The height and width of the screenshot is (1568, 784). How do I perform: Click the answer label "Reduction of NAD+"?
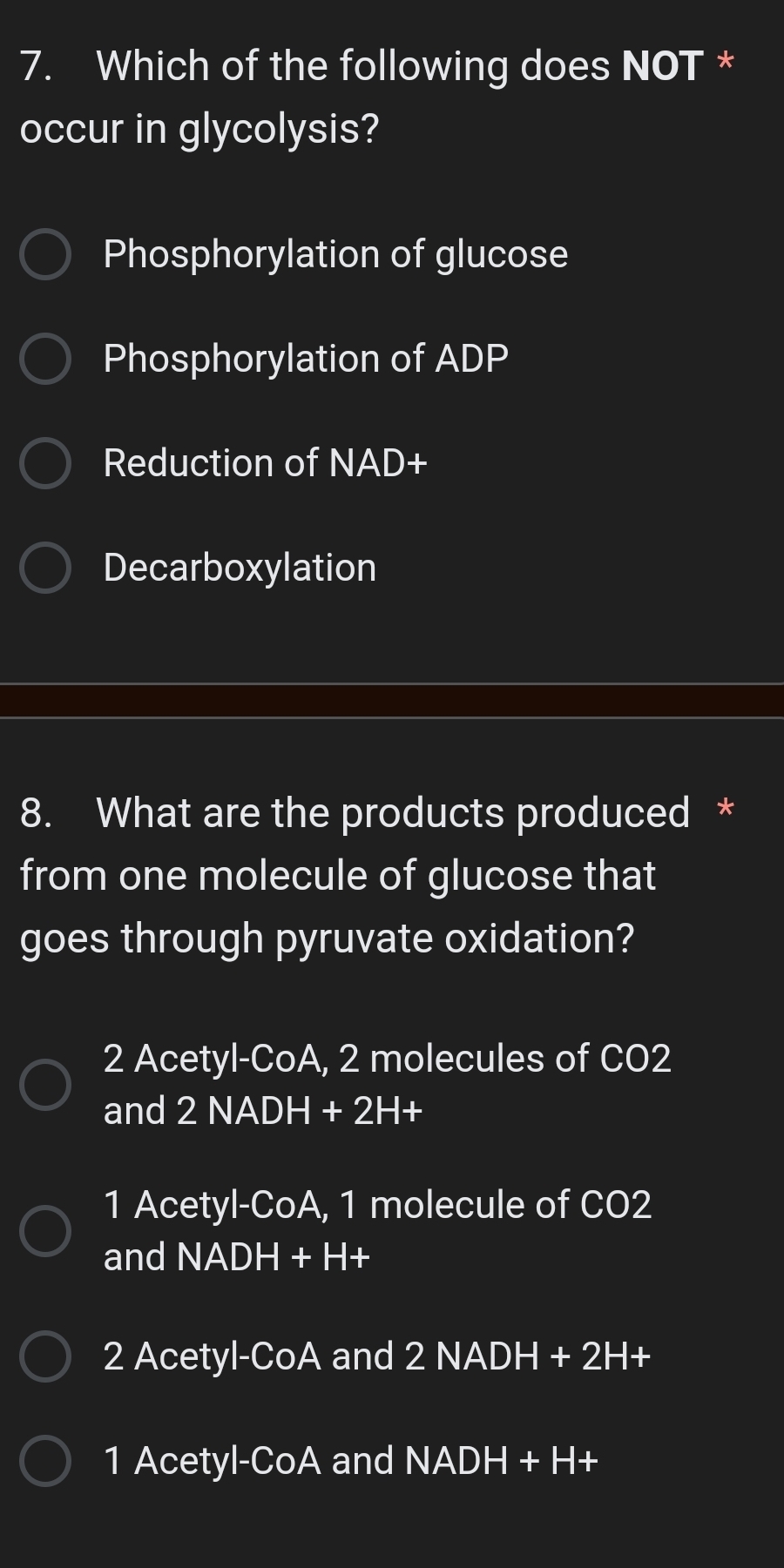(x=264, y=464)
